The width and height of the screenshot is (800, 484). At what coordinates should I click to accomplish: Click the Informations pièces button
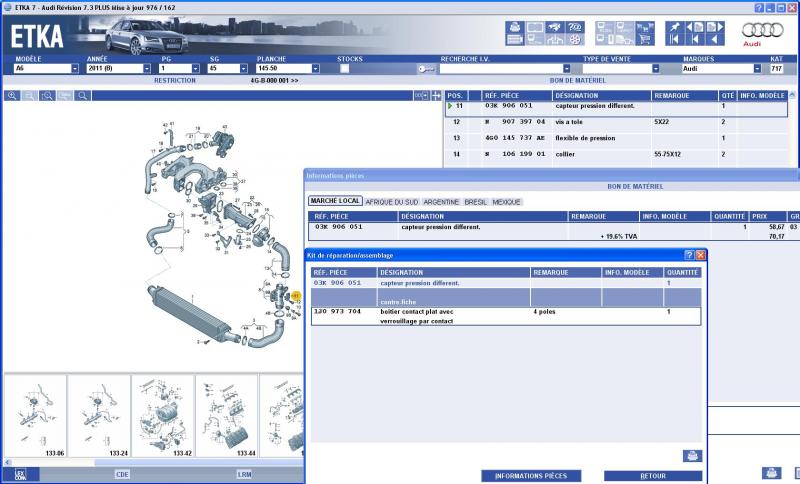(x=531, y=476)
